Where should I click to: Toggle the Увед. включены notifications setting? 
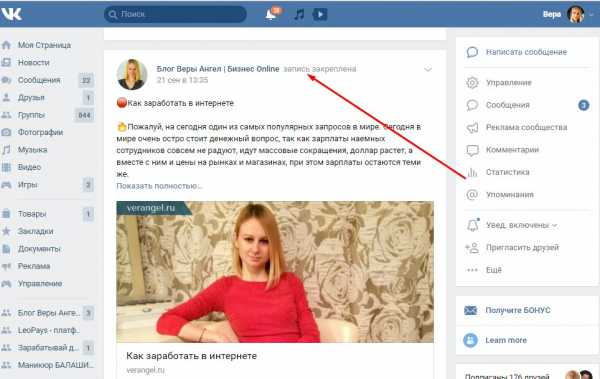521,225
